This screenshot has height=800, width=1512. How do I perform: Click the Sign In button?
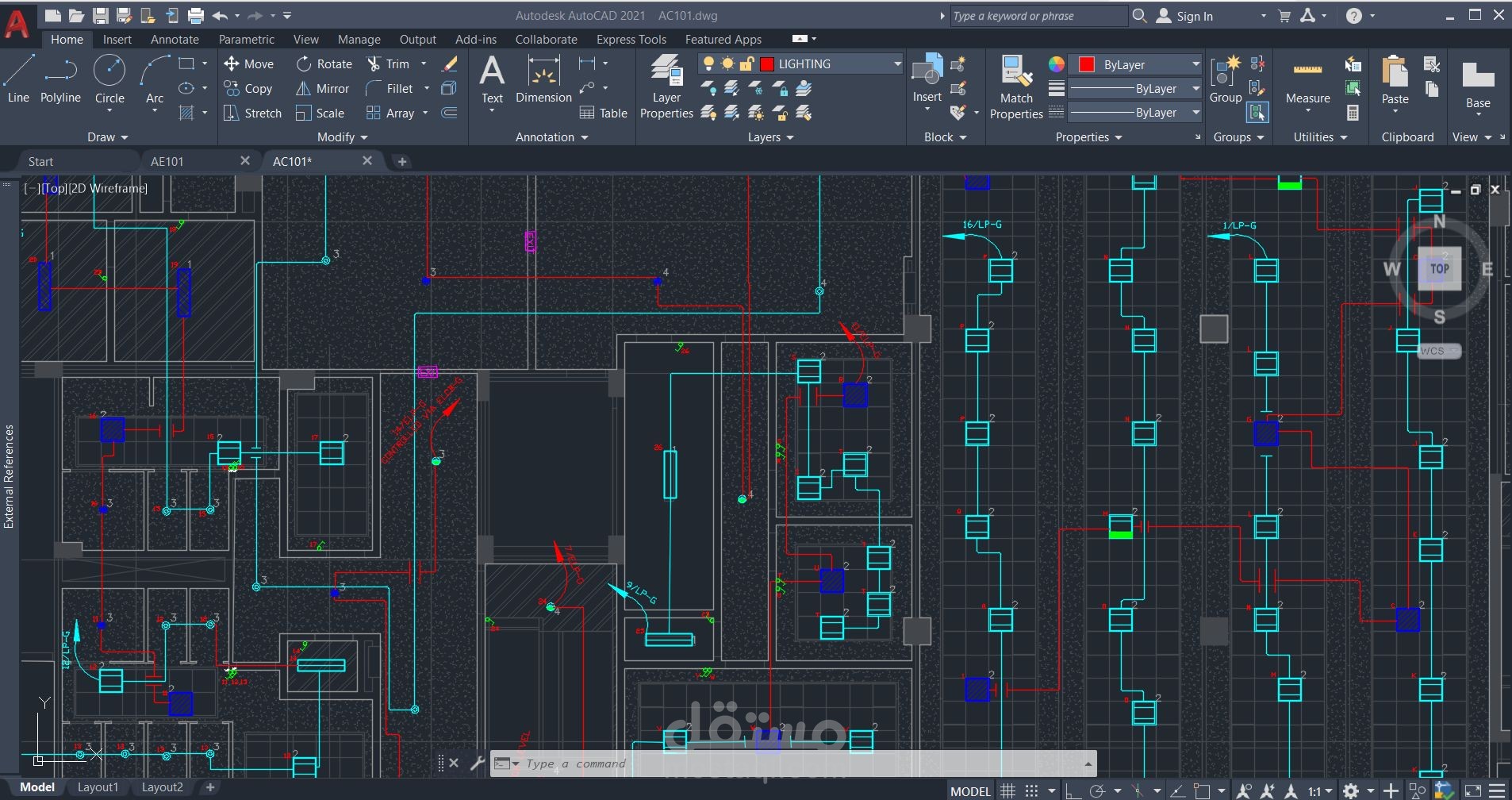click(x=1194, y=16)
